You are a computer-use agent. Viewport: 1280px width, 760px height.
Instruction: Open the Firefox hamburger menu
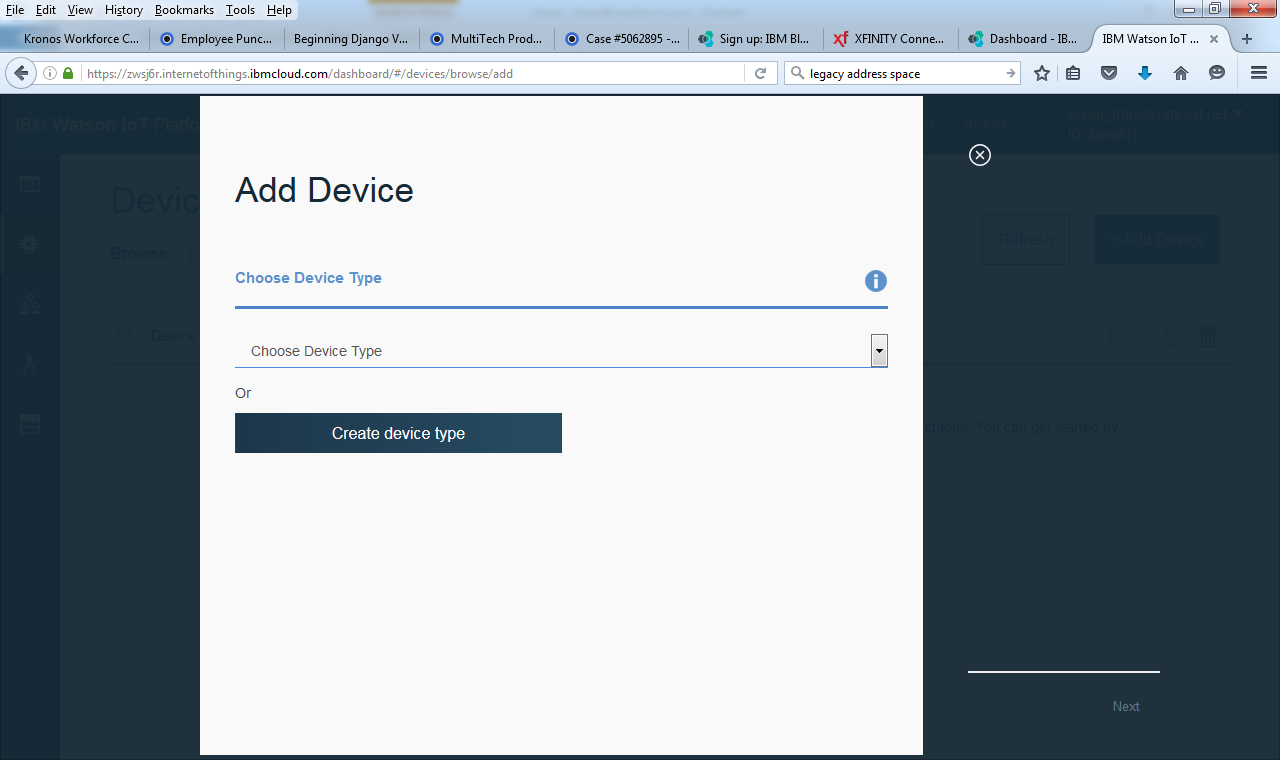coord(1259,73)
